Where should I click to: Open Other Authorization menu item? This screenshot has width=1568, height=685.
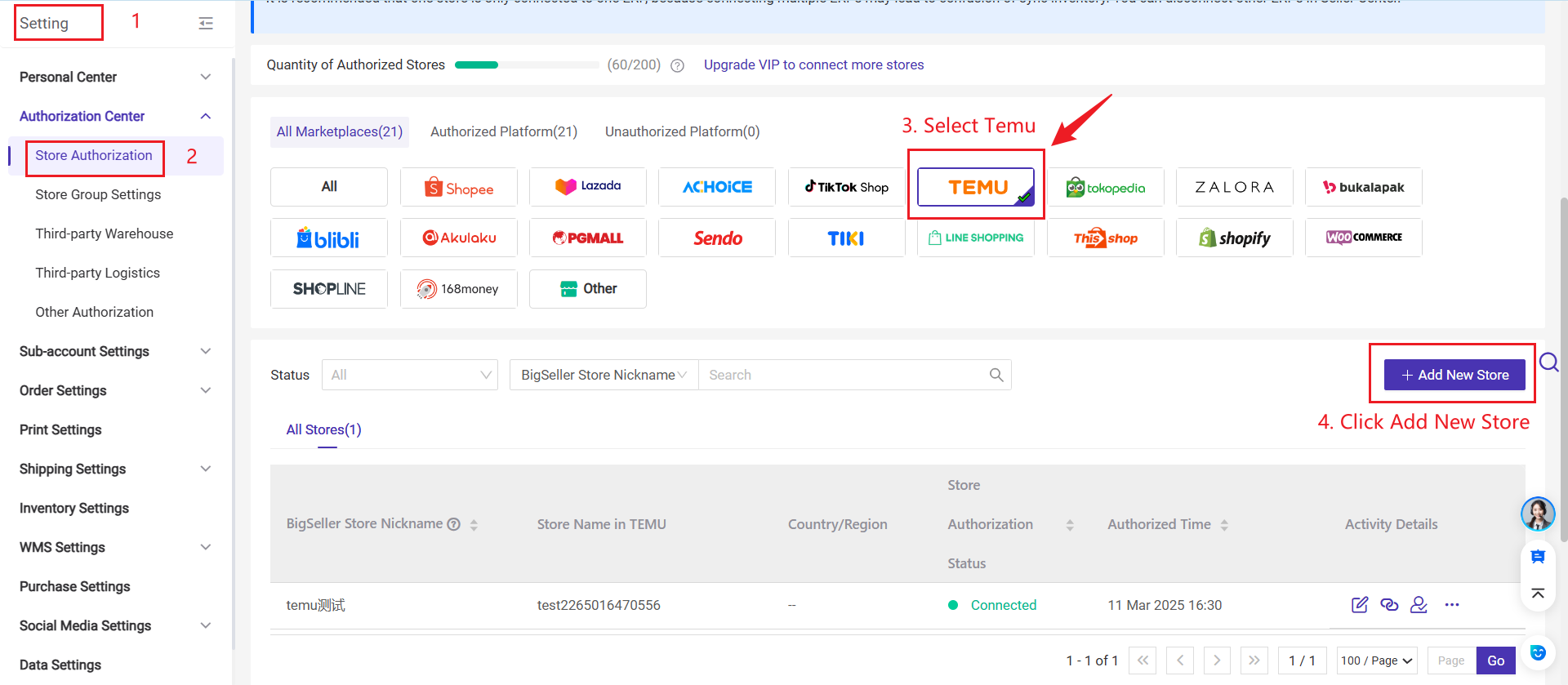pos(95,312)
